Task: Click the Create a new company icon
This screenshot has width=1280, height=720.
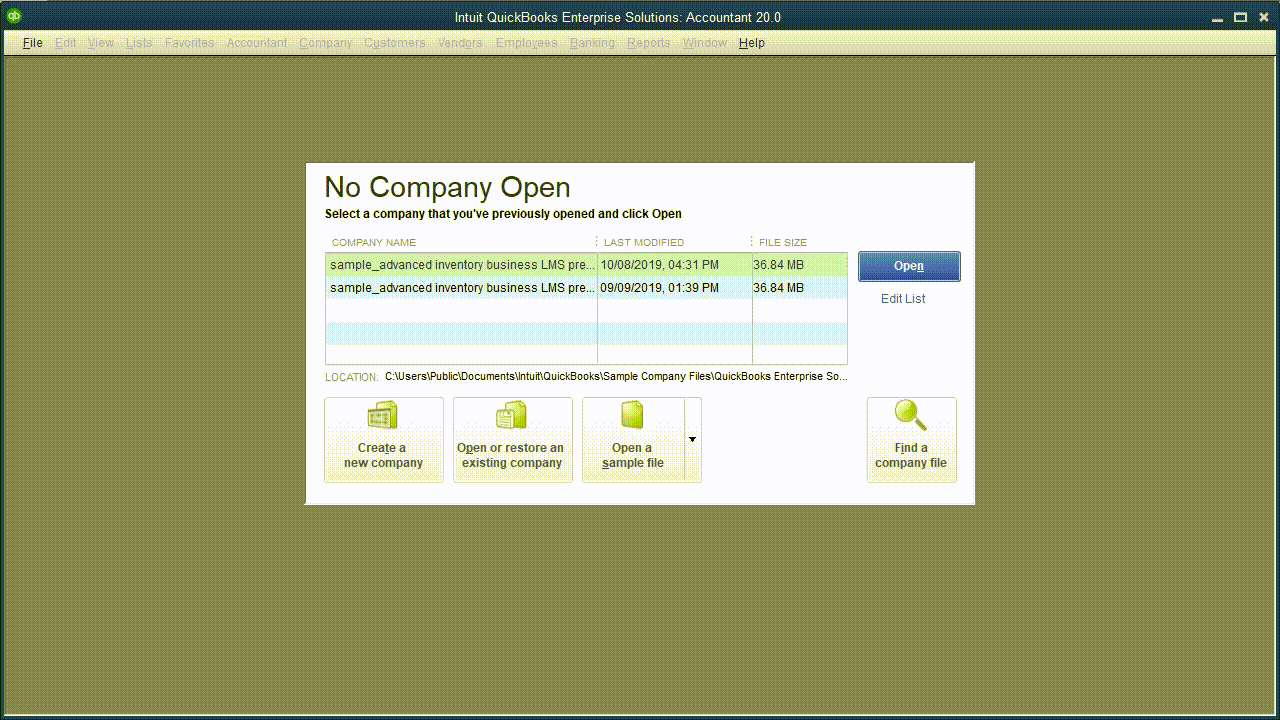Action: 383,415
